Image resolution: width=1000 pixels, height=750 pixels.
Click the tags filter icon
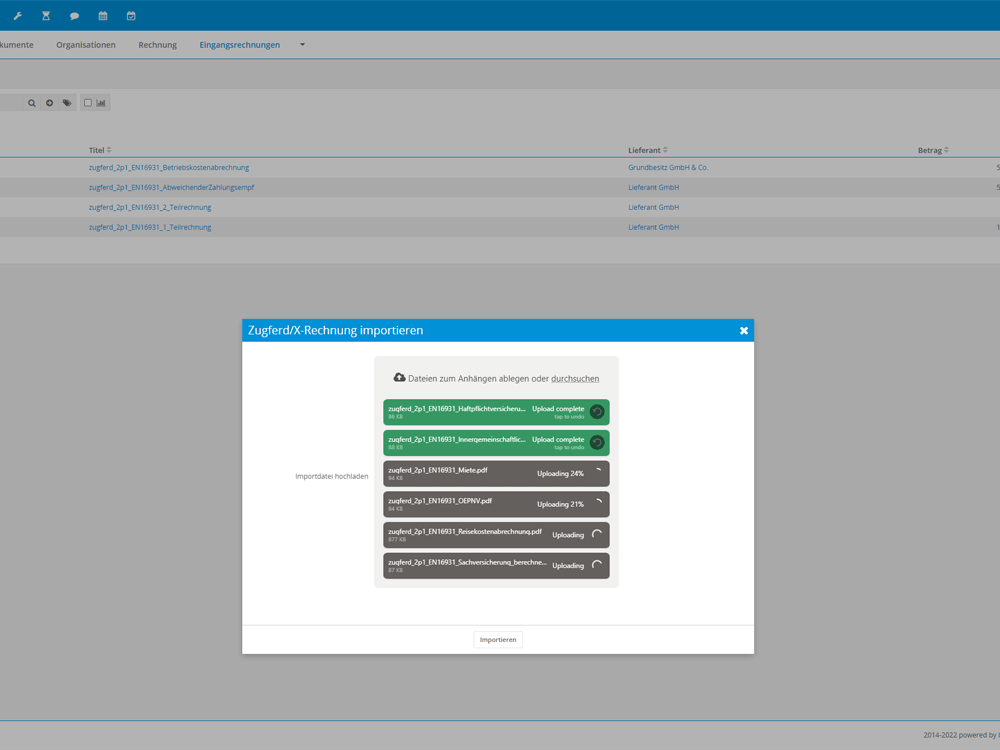pos(67,103)
